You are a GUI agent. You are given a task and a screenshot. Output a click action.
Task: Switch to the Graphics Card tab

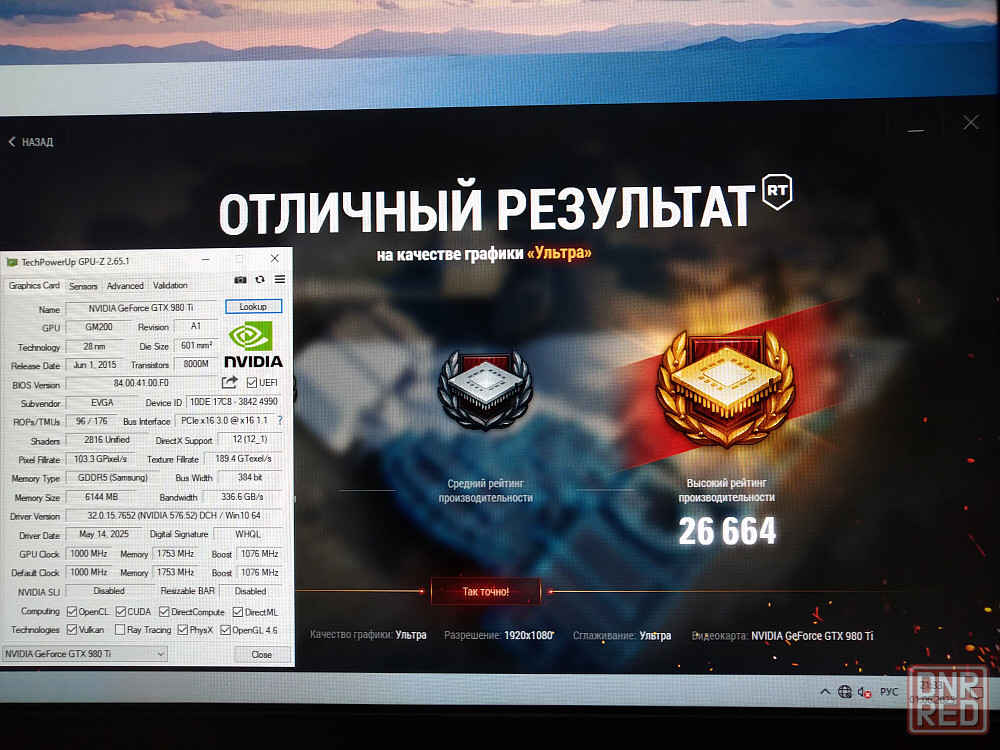pos(34,285)
